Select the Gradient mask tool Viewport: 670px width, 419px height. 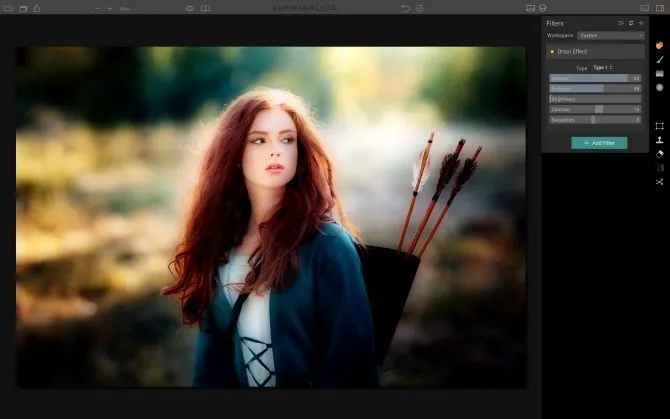pos(660,73)
